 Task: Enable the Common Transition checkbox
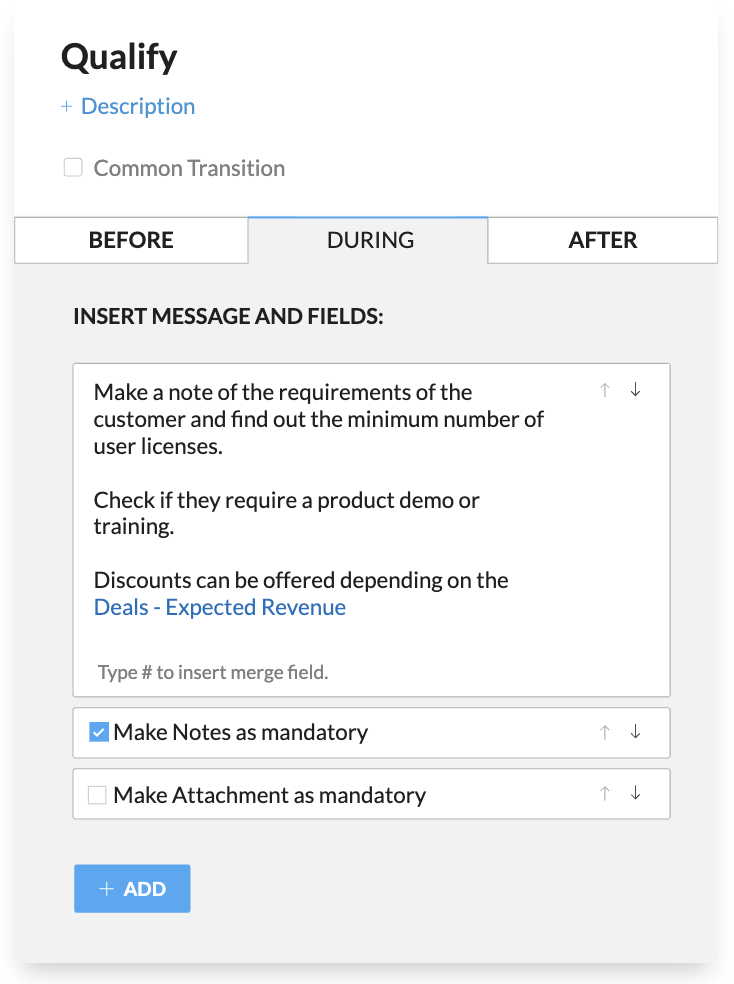pos(73,168)
